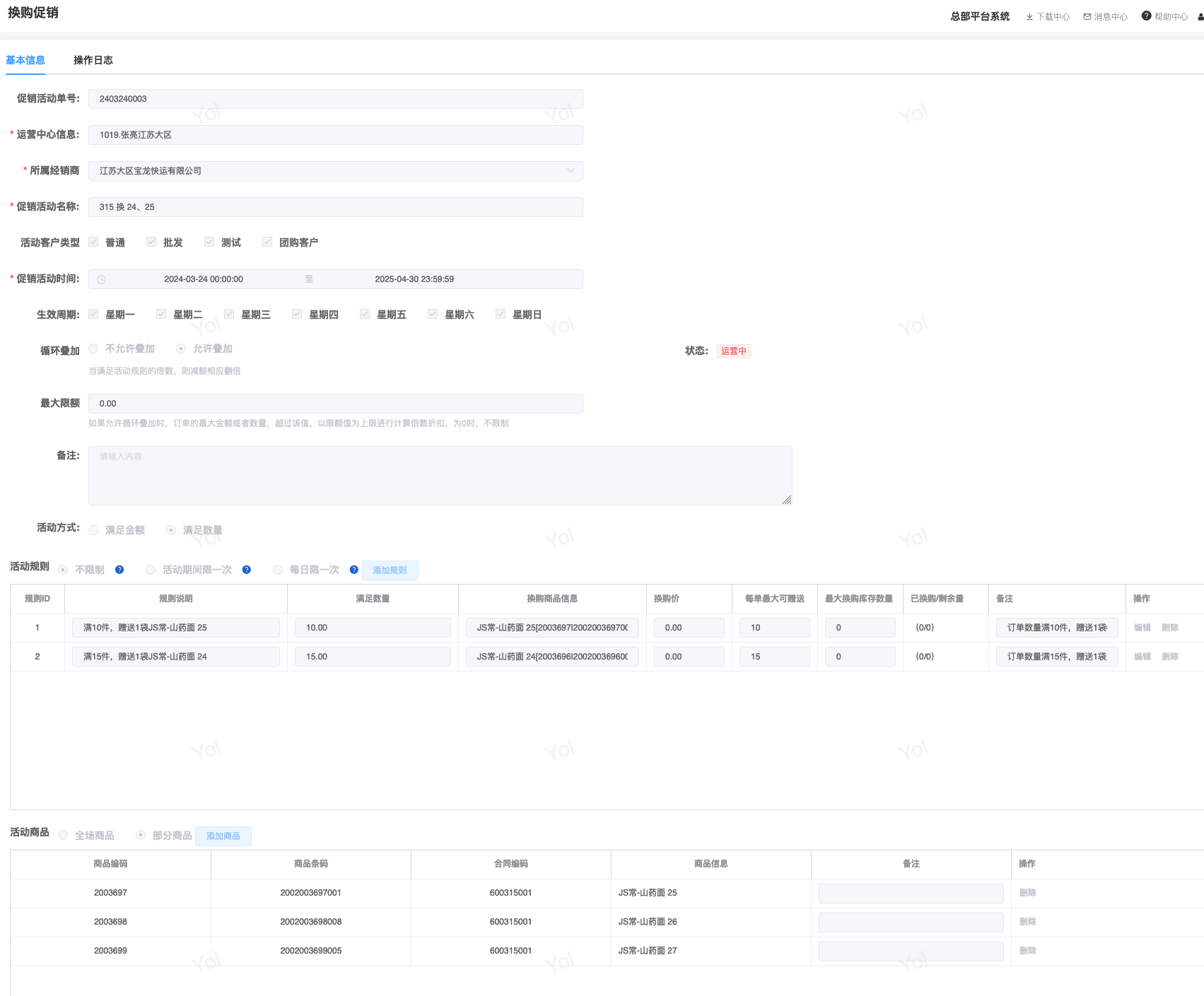The height and width of the screenshot is (996, 1204).
Task: Click the help center question icon
Action: click(1146, 16)
